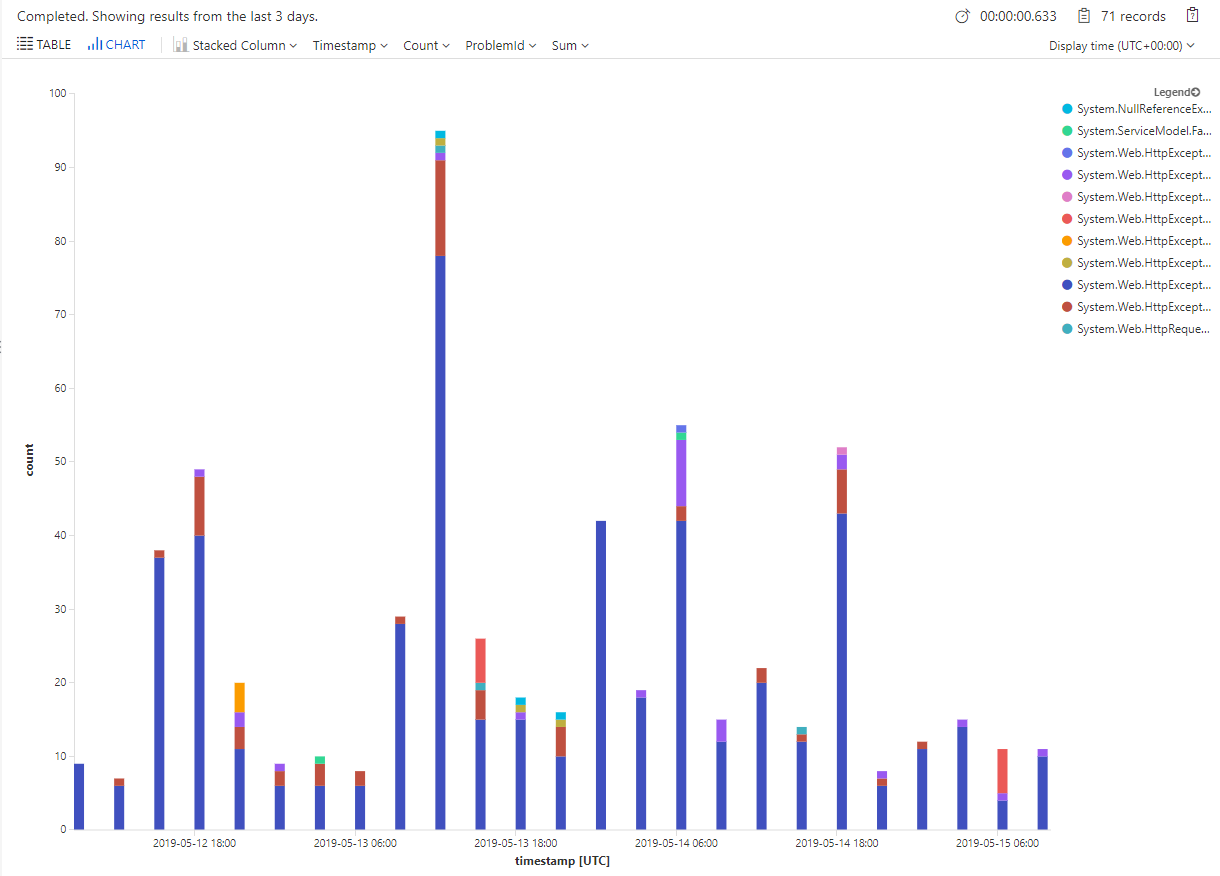Click the table grid icon beside TABLE
The image size is (1220, 876).
coord(25,44)
